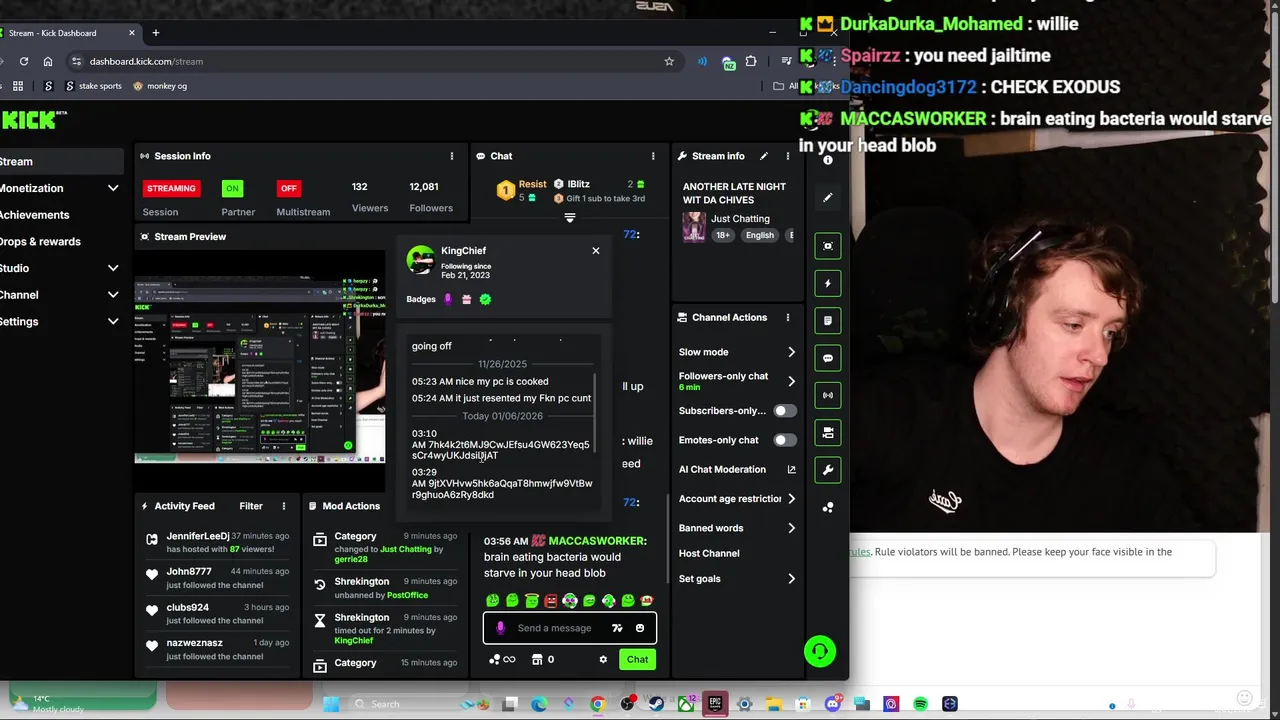Viewport: 1280px width, 720px height.
Task: Open Set goals chevron
Action: (x=791, y=579)
